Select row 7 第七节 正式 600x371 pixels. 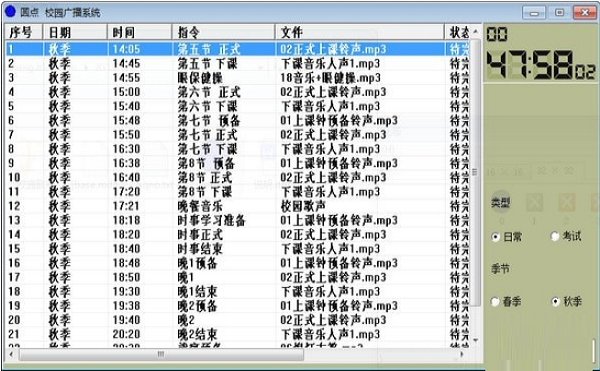click(237, 135)
